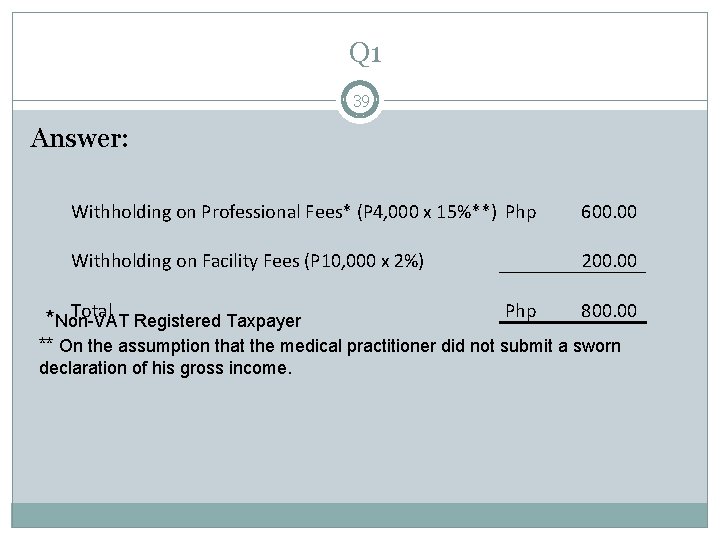The image size is (720, 540).
Task: Click the sworn declaration assumption footnote
Action: pos(330,357)
